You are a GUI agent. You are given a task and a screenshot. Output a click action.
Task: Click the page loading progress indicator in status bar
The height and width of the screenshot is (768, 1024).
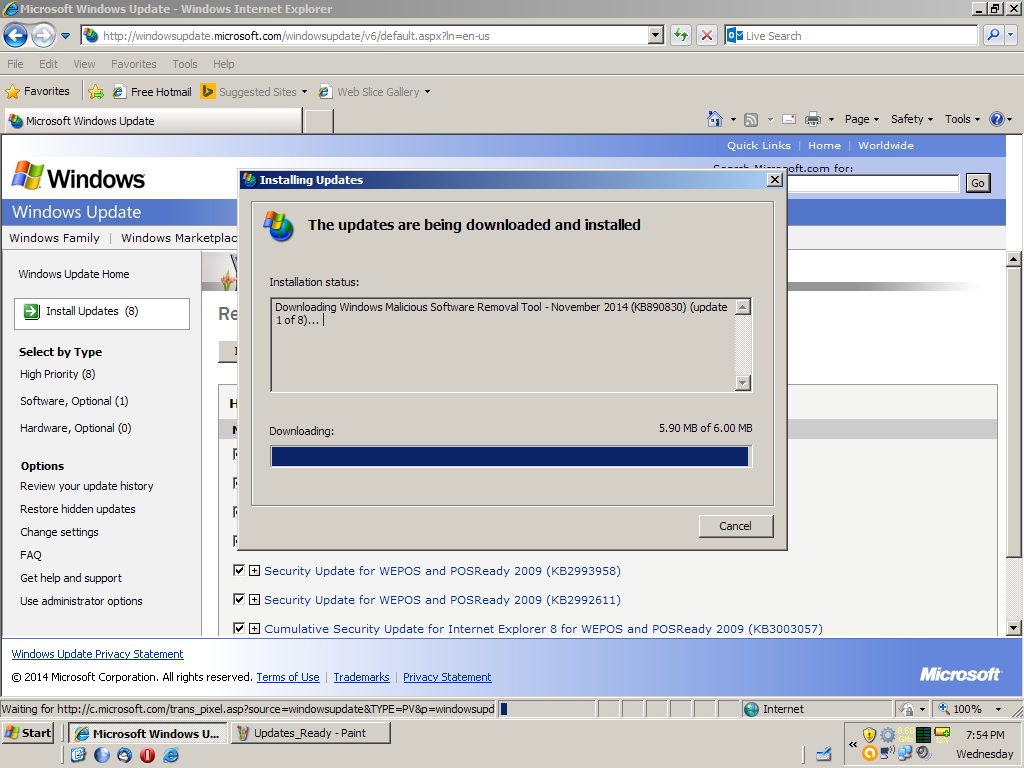(547, 709)
